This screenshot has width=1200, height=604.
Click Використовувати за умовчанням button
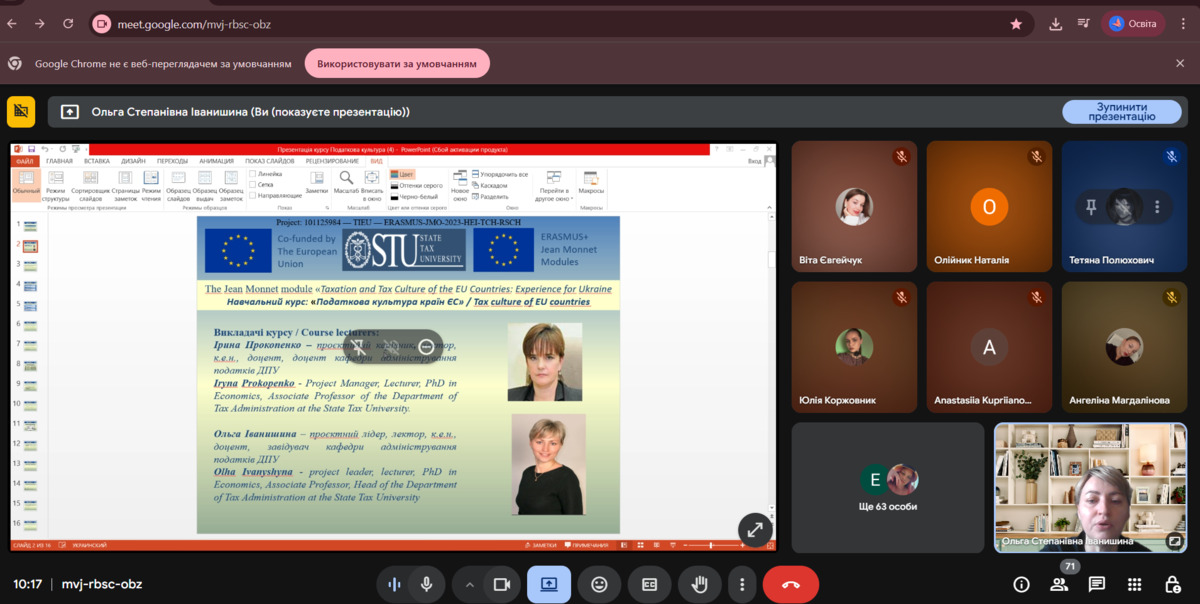pyautogui.click(x=397, y=64)
